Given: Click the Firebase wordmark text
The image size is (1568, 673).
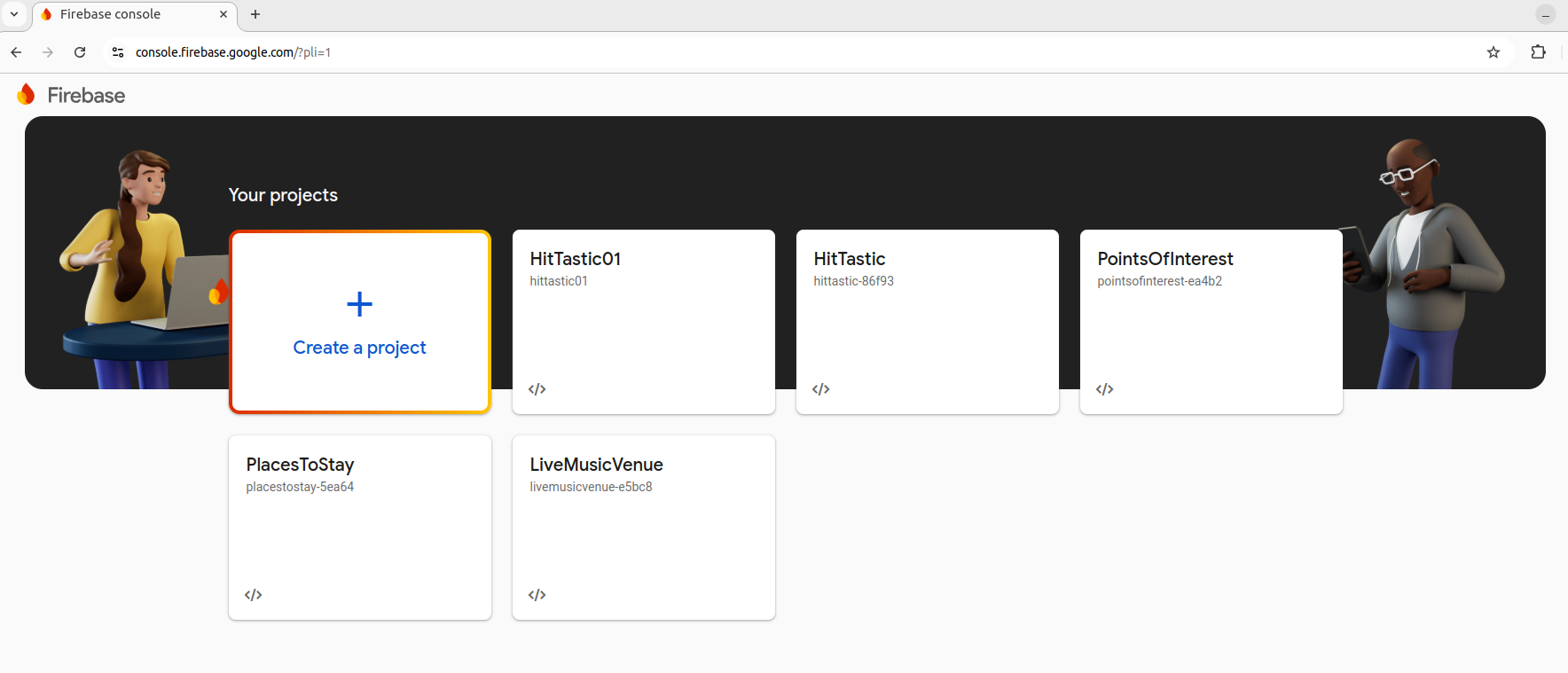Looking at the screenshot, I should click(86, 96).
